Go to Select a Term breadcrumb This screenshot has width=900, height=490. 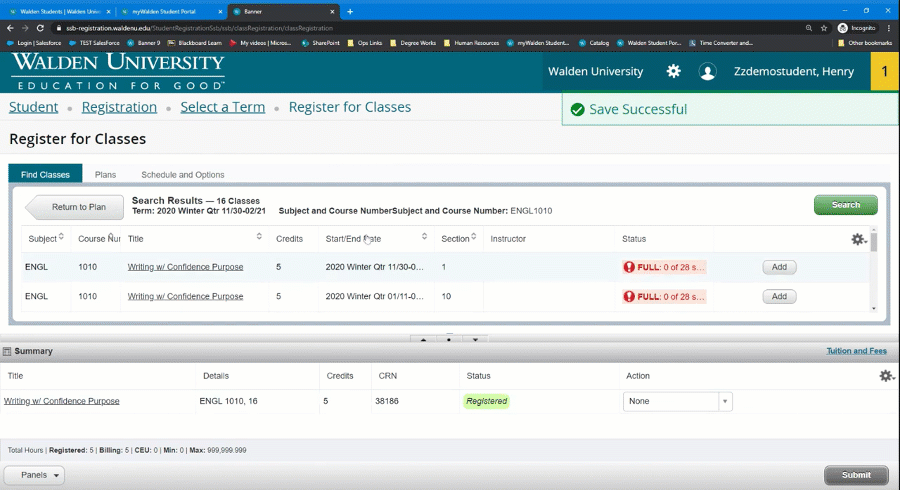coord(223,107)
